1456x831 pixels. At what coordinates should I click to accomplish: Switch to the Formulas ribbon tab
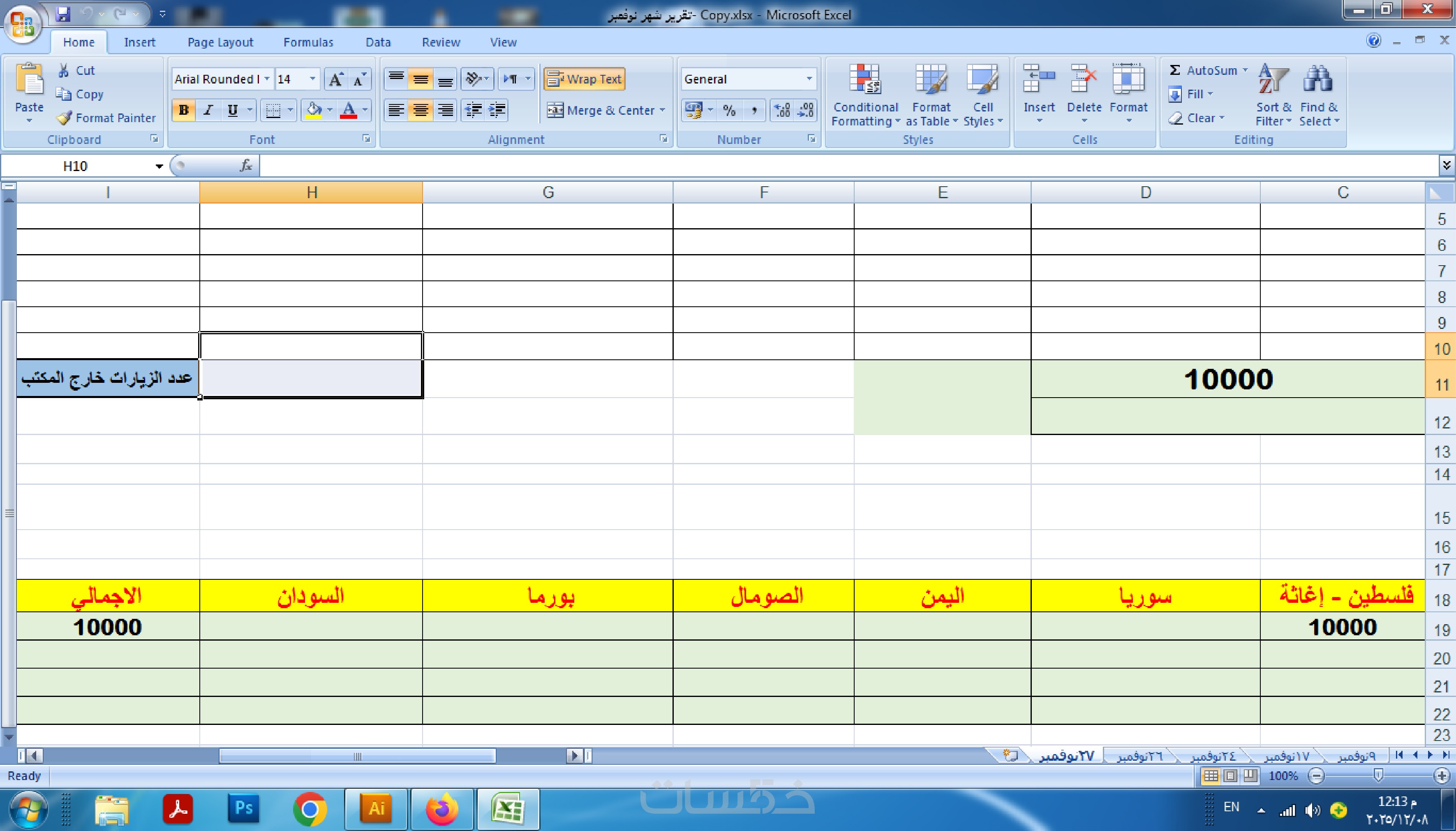click(x=308, y=42)
